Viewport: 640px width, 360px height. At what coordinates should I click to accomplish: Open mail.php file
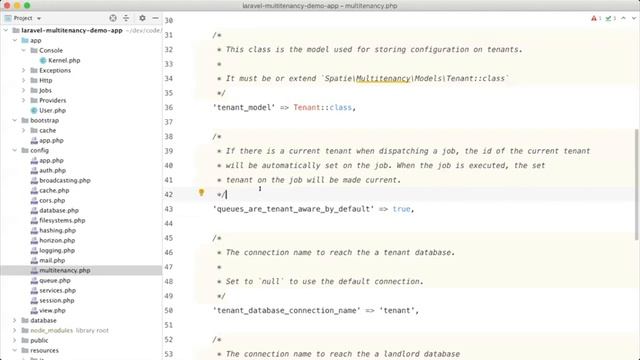tap(52, 260)
